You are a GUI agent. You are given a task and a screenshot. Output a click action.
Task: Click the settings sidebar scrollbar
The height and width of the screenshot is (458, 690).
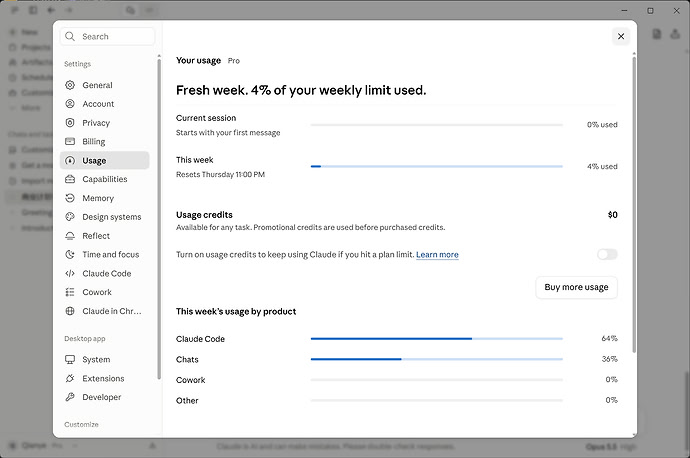click(159, 218)
